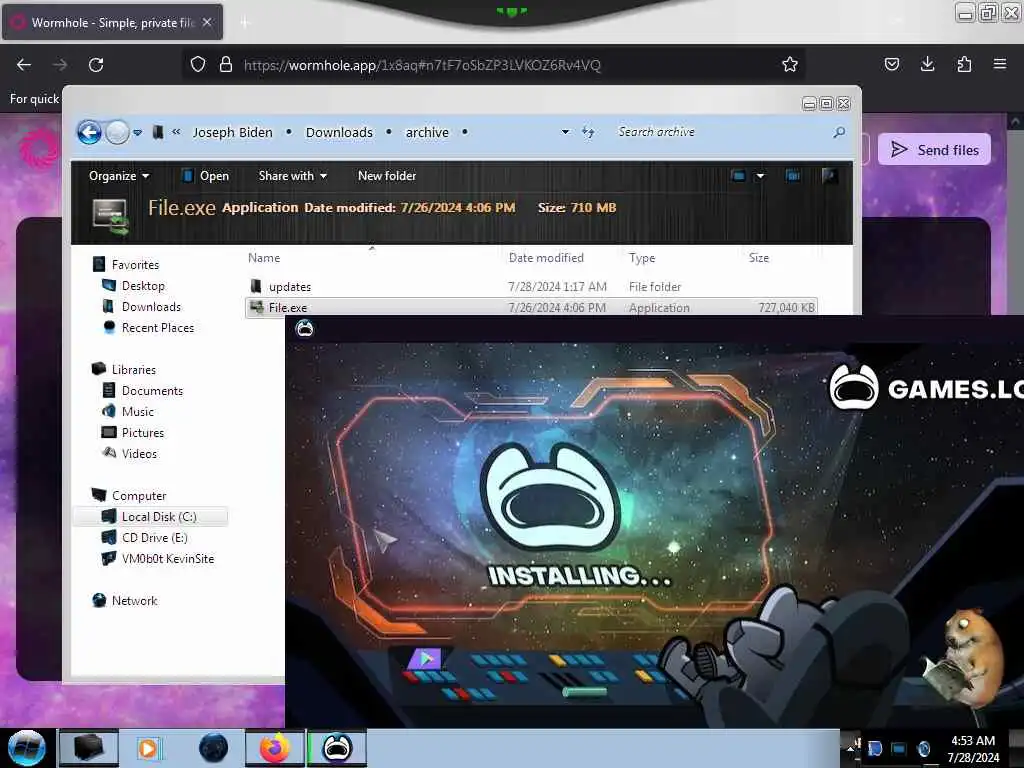Viewport: 1024px width, 768px height.
Task: Click the archive breadcrumb segment
Action: 427,133
